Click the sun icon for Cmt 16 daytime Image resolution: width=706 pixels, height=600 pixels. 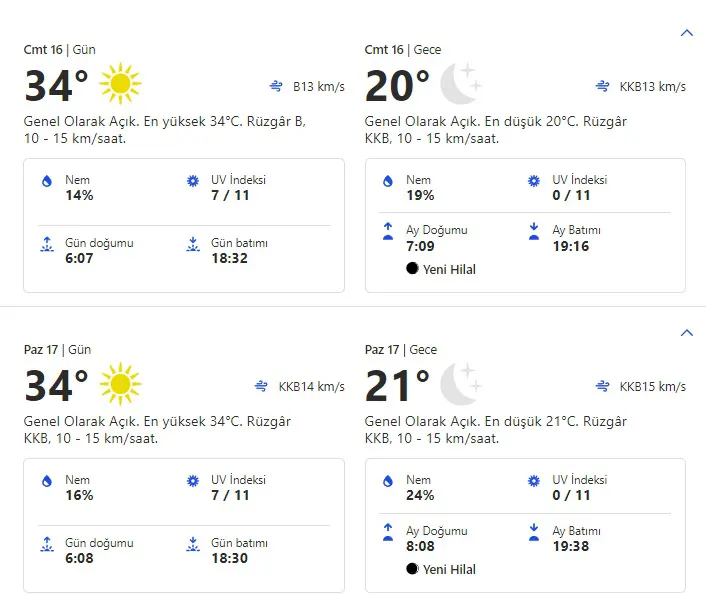[x=121, y=84]
